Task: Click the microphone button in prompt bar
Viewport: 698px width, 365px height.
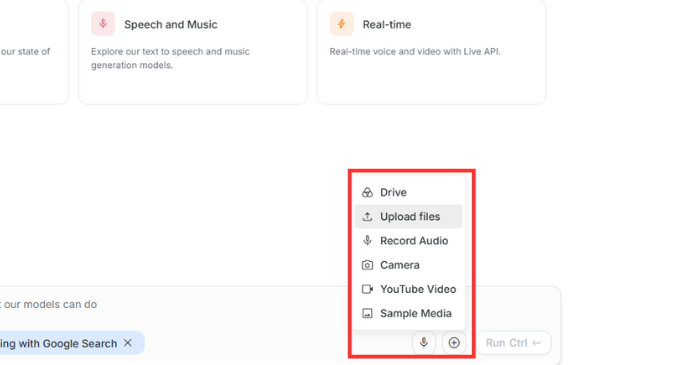Action: 424,343
